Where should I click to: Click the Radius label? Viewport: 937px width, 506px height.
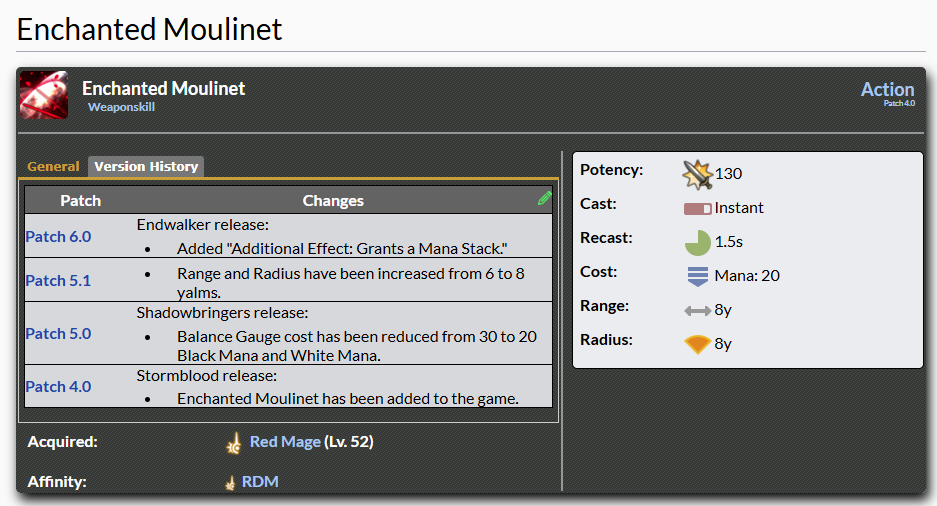[606, 340]
